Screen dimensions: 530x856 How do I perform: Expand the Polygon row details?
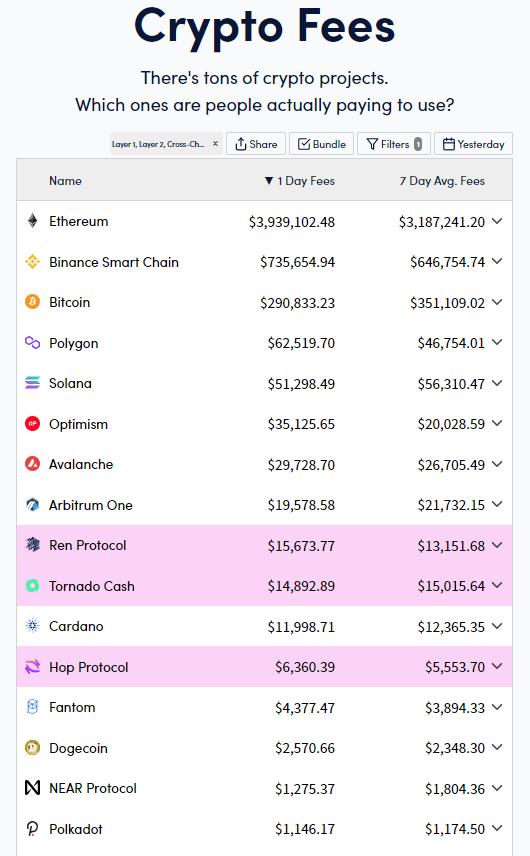pos(497,342)
